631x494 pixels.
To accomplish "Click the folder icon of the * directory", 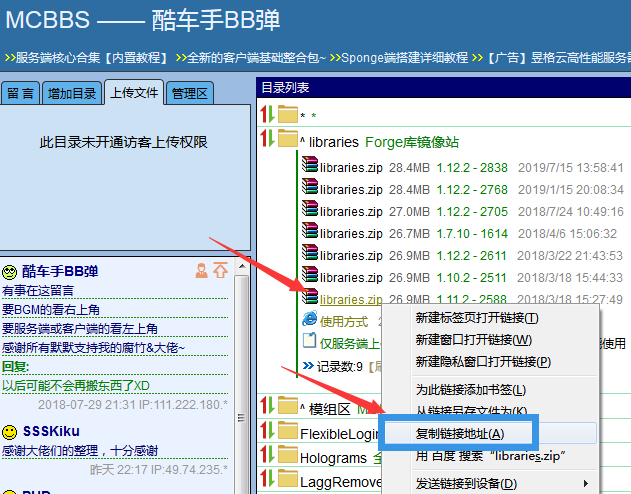I will click(287, 114).
